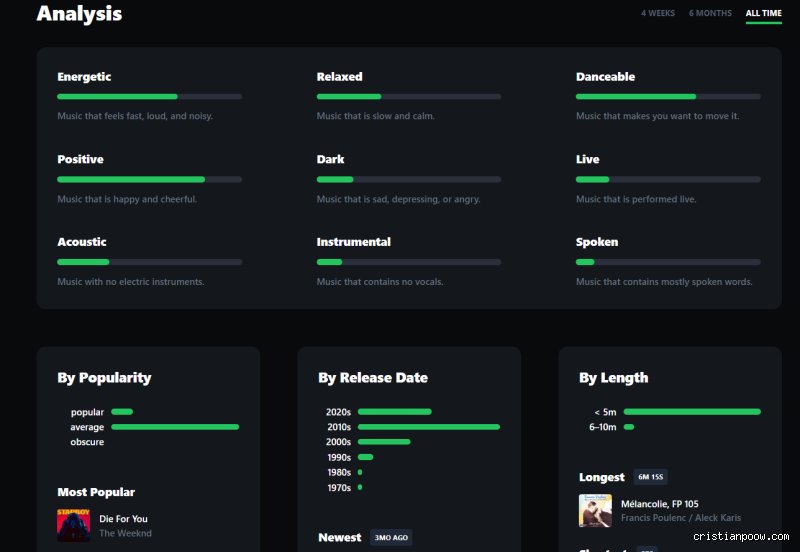800x552 pixels.
Task: Select the All Time tab
Action: click(x=763, y=13)
